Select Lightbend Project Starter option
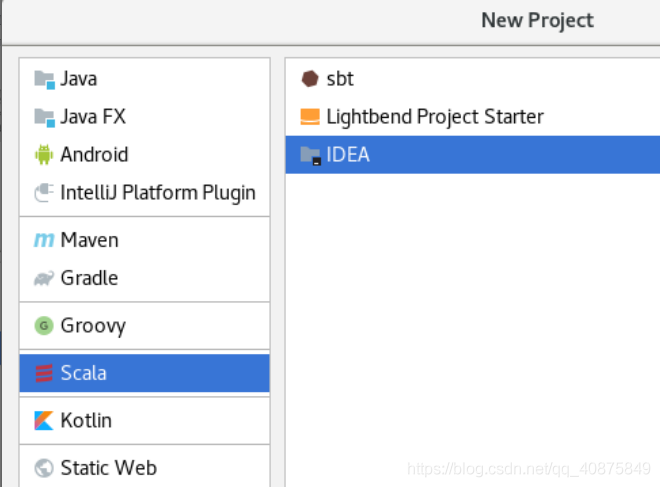 point(472,117)
